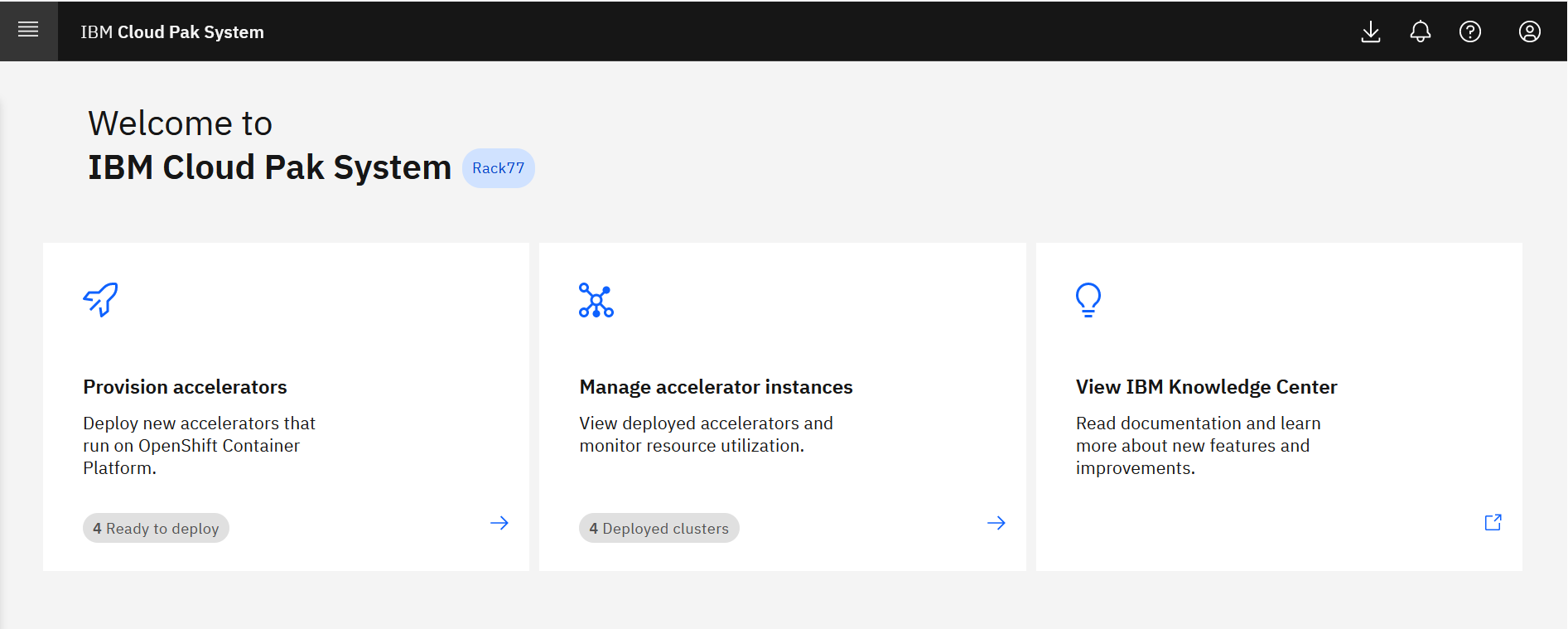Click the Read documentation description text
The height and width of the screenshot is (629, 1568).
(x=1198, y=446)
